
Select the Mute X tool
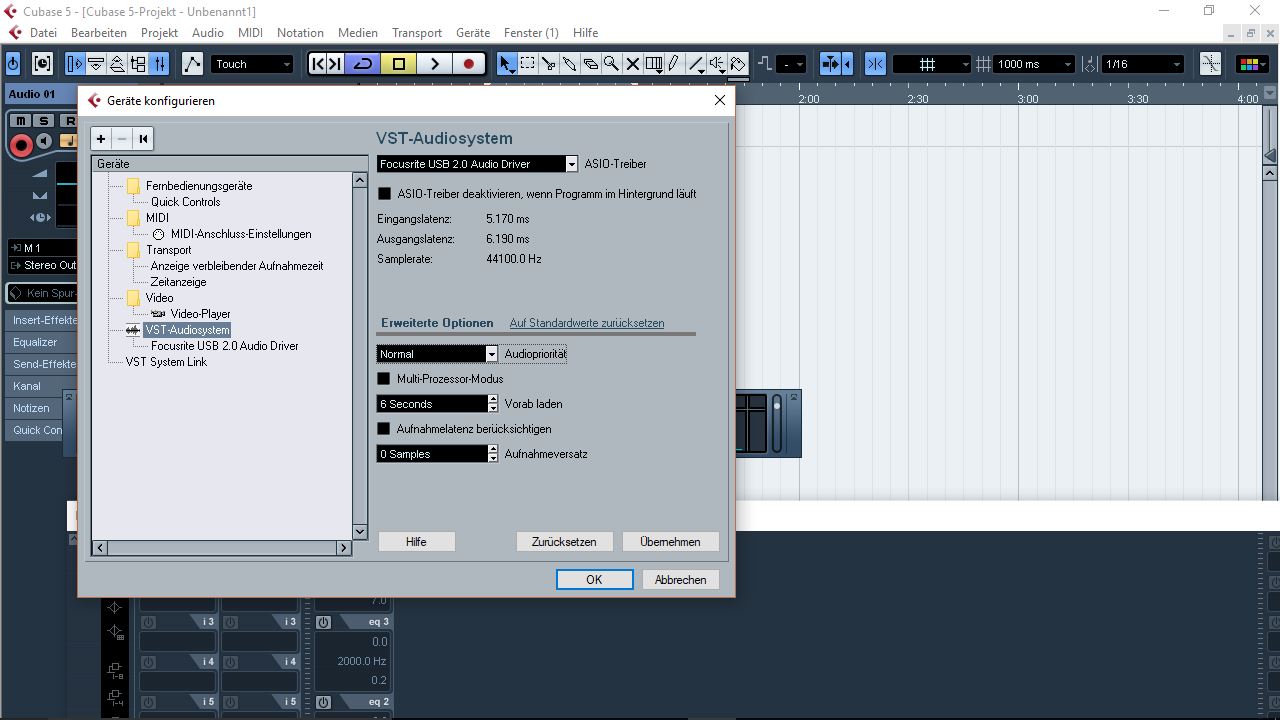click(x=632, y=64)
